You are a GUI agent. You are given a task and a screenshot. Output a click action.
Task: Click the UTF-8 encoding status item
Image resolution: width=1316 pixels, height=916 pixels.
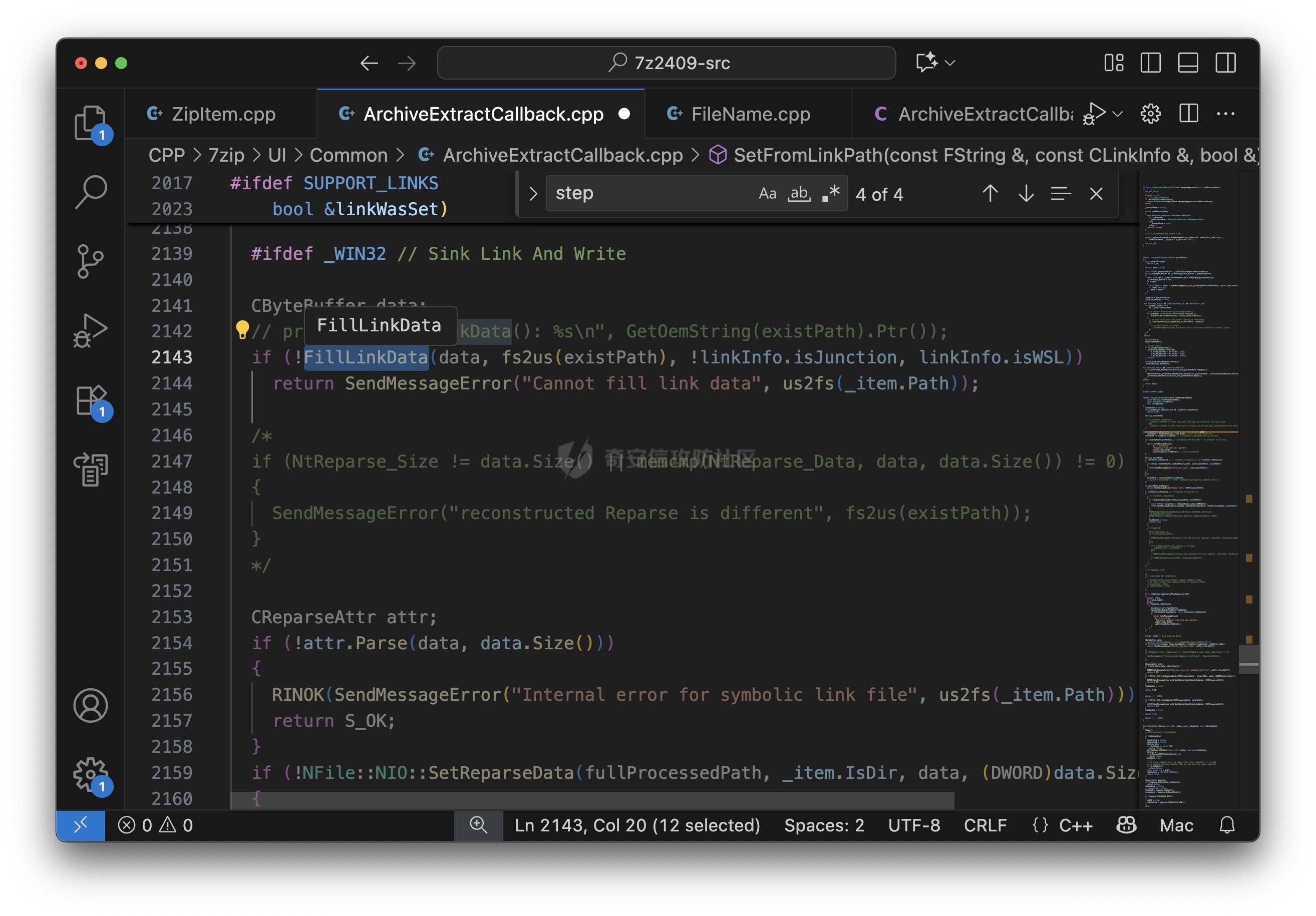913,825
